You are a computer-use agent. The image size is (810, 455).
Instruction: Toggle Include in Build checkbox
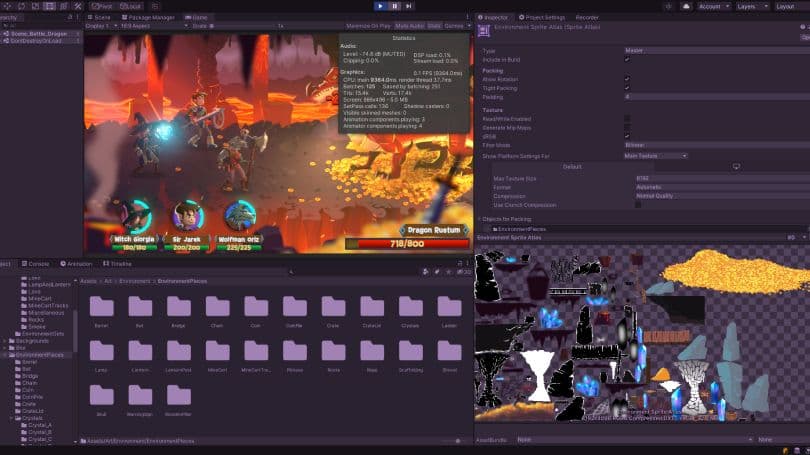point(627,60)
